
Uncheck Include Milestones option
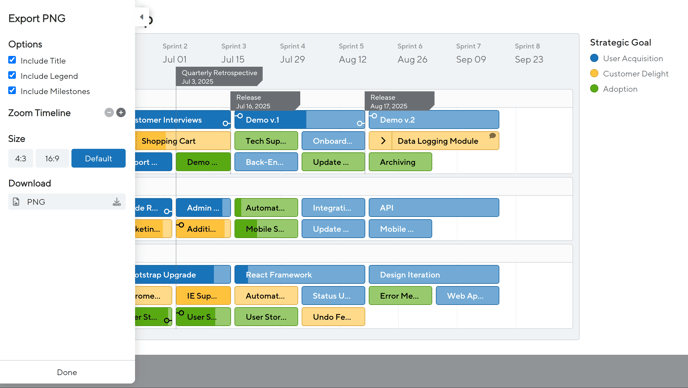pos(12,90)
